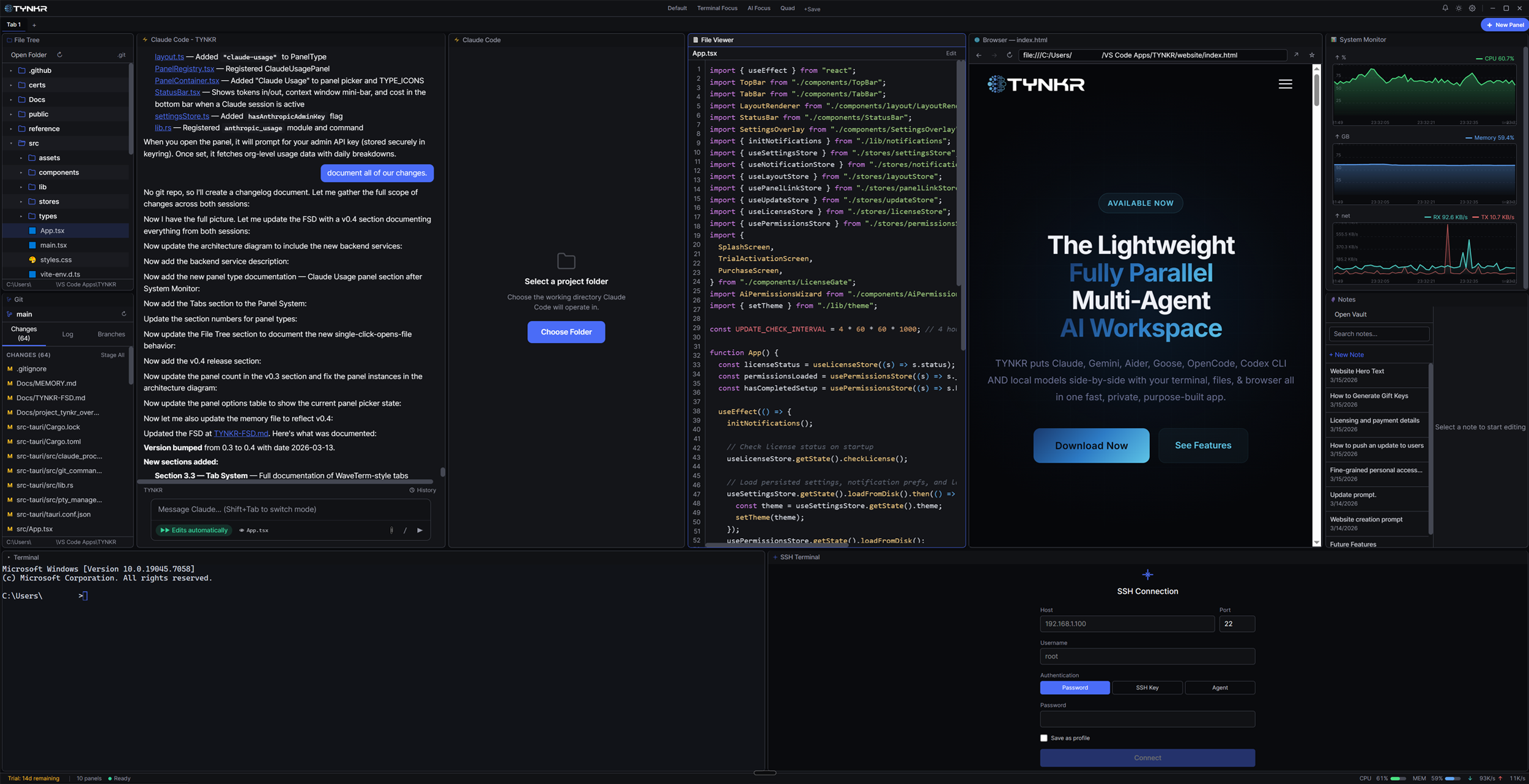The image size is (1529, 784).
Task: Select SSH Key authentication option
Action: point(1147,687)
